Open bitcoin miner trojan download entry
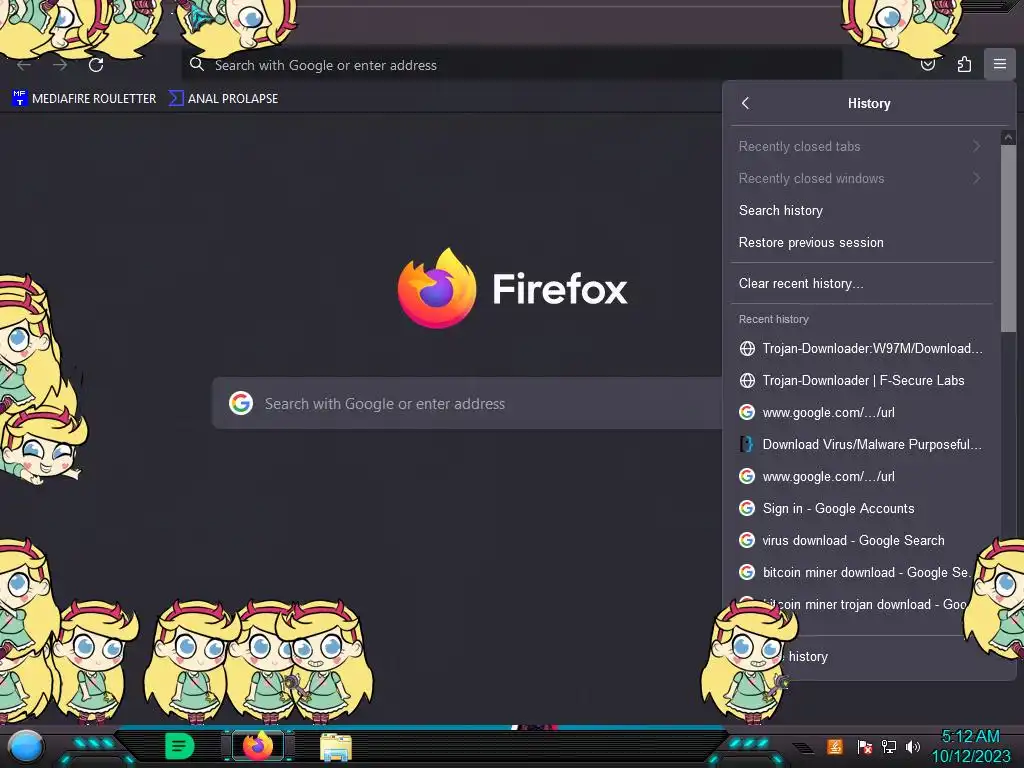 click(x=861, y=604)
